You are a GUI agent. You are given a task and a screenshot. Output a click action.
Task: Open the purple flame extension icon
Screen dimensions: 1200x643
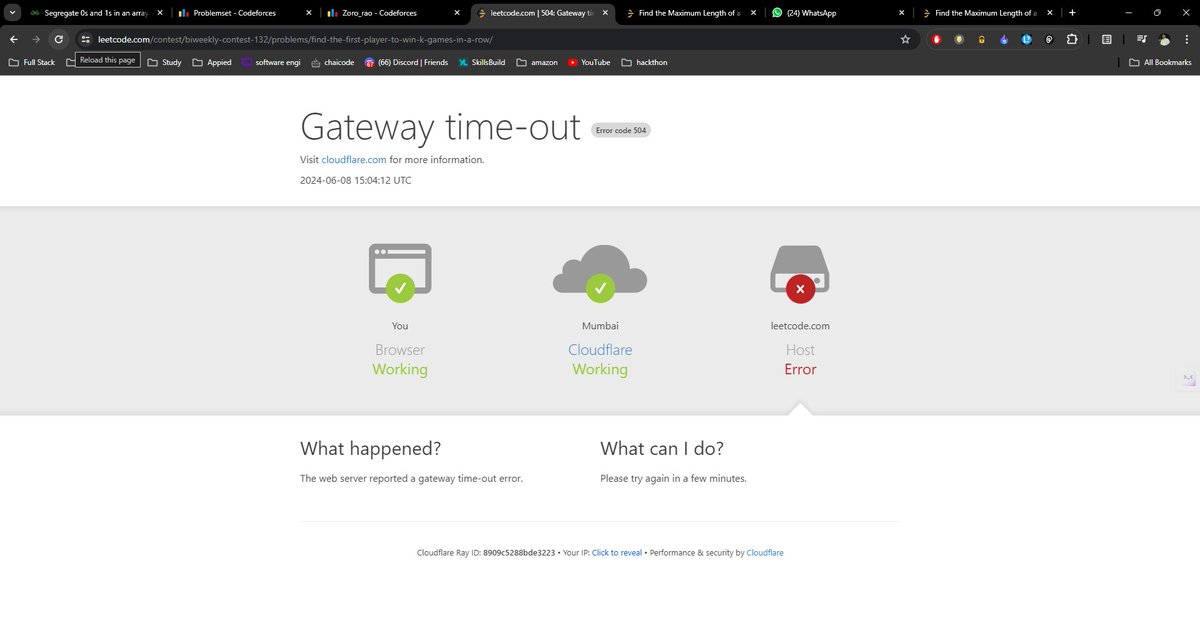(1004, 39)
